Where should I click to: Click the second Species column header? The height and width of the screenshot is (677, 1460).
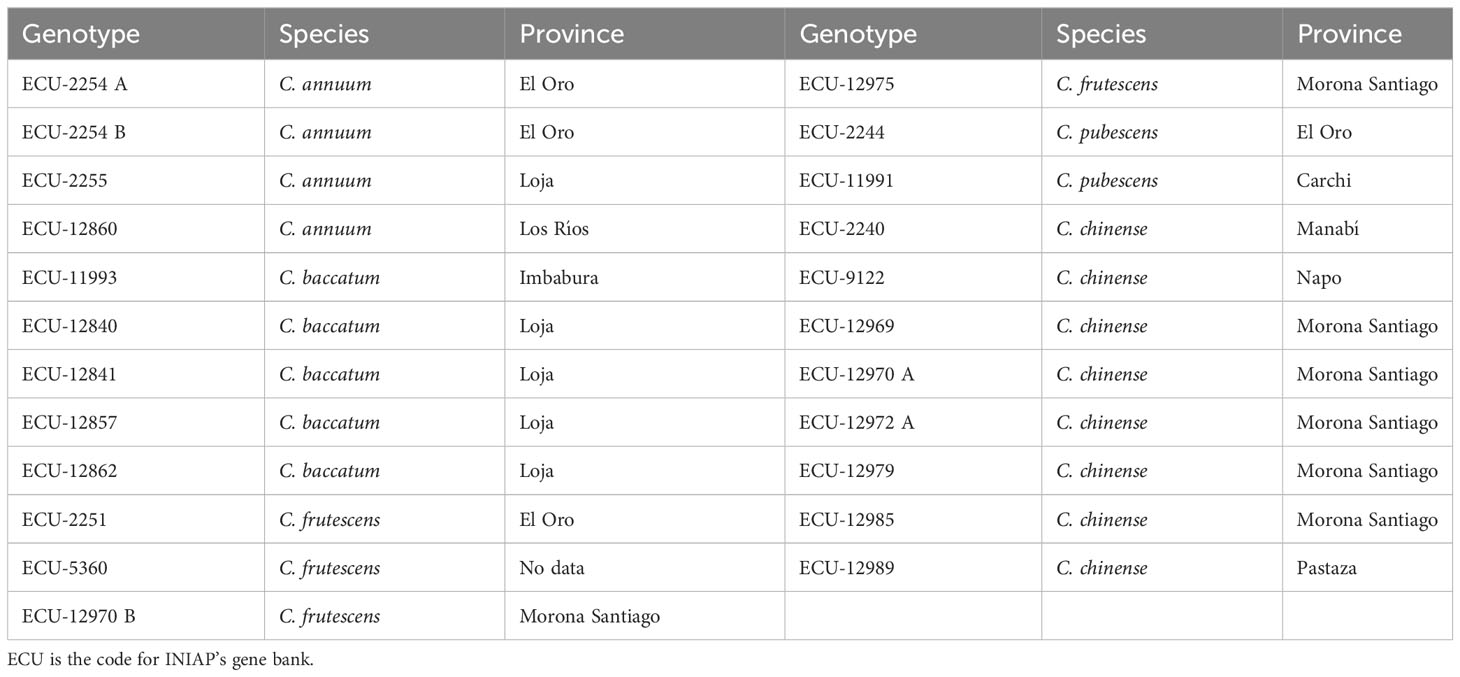[x=1162, y=34]
